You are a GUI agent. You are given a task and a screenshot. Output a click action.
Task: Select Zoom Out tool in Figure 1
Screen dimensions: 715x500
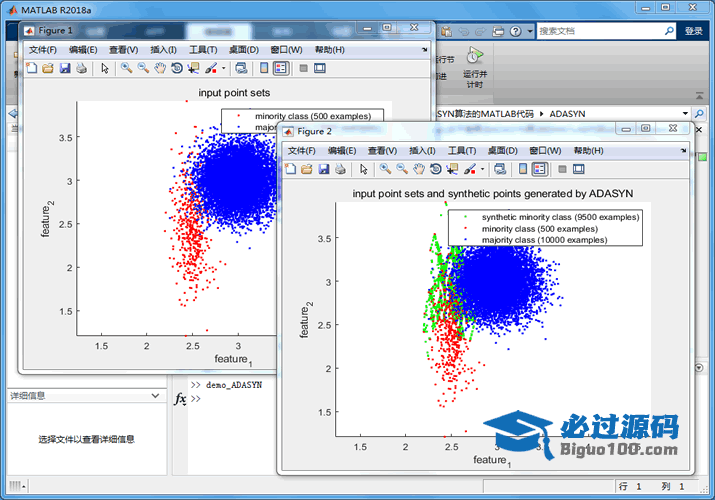click(143, 68)
